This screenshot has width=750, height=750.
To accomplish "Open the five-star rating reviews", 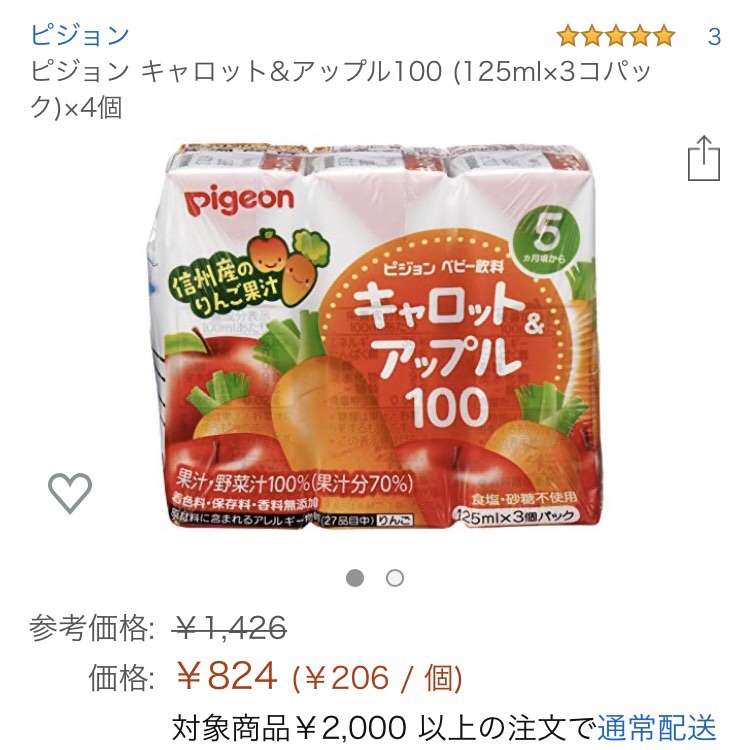I will pyautogui.click(x=616, y=37).
